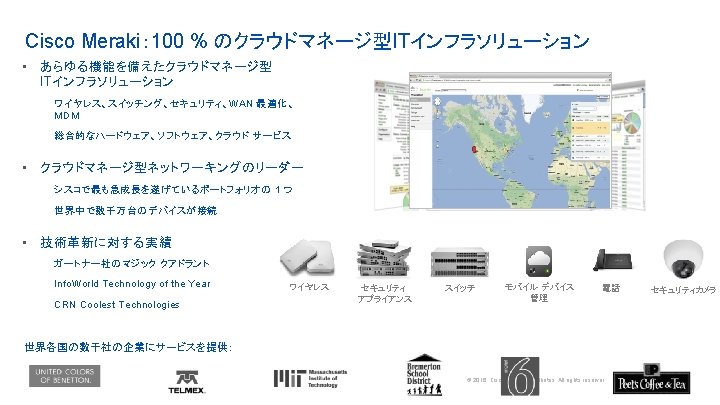Click the slide title Cisco Meraki heading
This screenshot has height=405, width=720.
click(307, 41)
